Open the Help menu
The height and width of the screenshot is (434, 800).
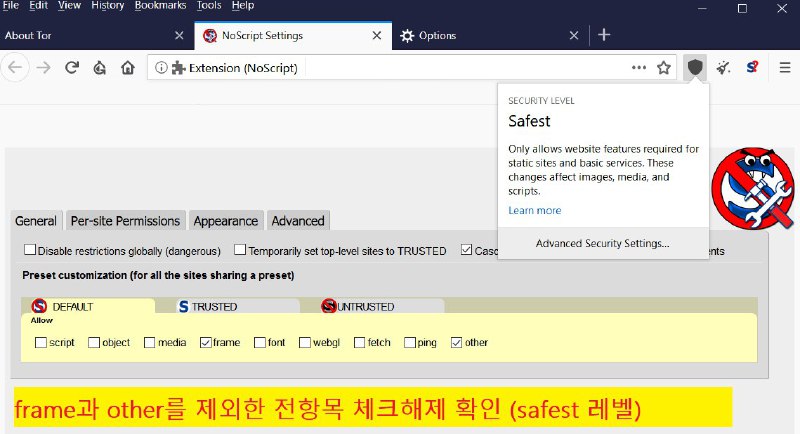tap(243, 6)
